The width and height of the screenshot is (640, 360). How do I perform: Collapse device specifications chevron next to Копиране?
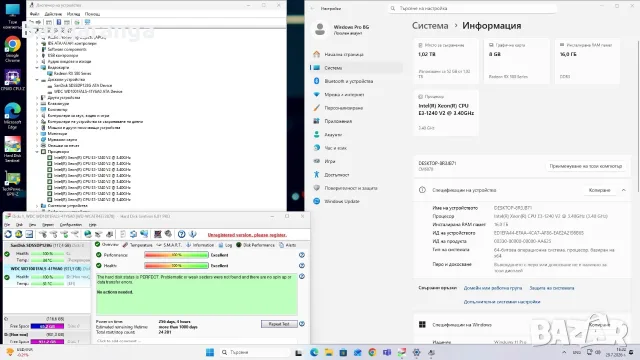point(624,190)
